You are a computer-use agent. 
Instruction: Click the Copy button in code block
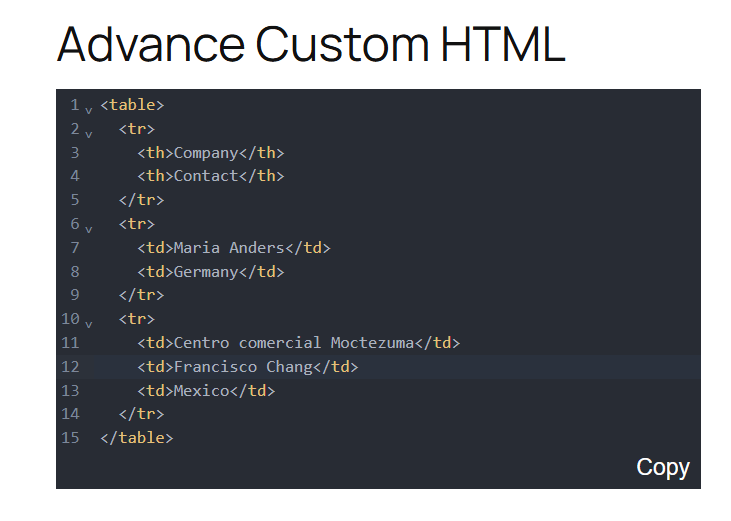[x=662, y=467]
